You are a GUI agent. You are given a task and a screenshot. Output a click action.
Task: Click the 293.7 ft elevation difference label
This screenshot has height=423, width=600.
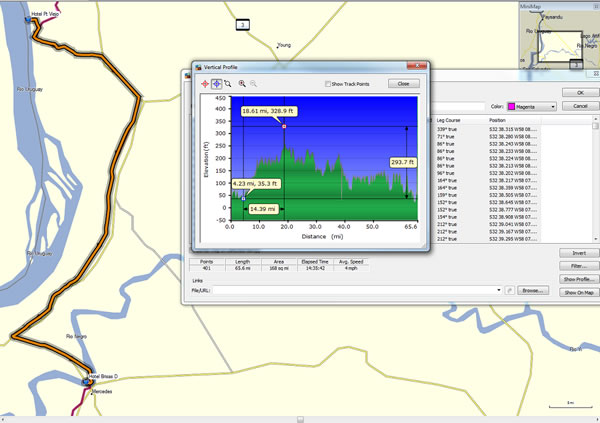click(x=403, y=162)
